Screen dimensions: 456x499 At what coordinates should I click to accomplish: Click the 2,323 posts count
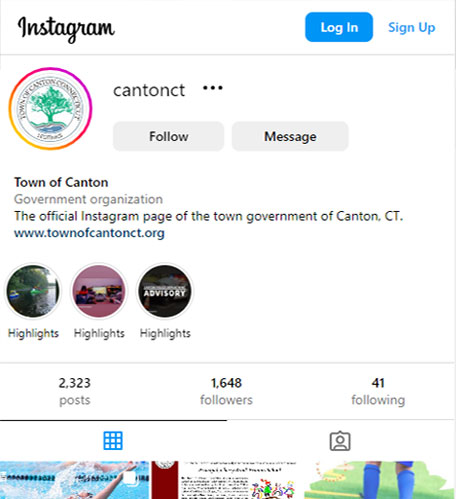coord(75,391)
